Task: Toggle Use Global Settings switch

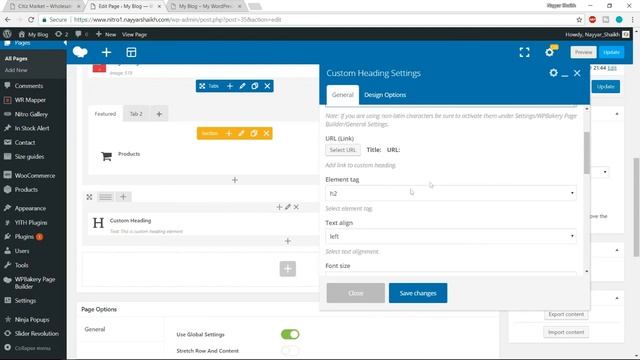Action: coord(290,334)
